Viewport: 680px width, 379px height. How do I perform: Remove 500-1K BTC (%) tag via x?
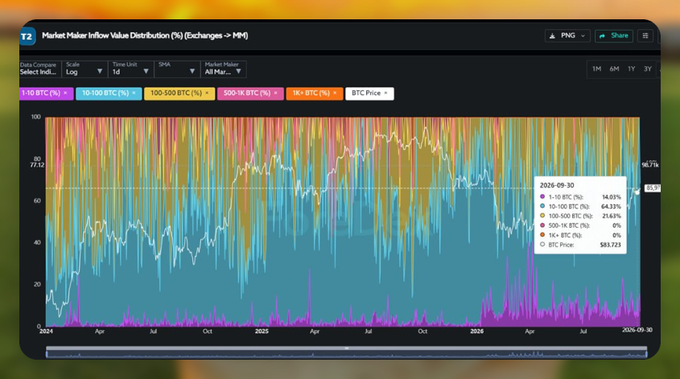point(275,93)
